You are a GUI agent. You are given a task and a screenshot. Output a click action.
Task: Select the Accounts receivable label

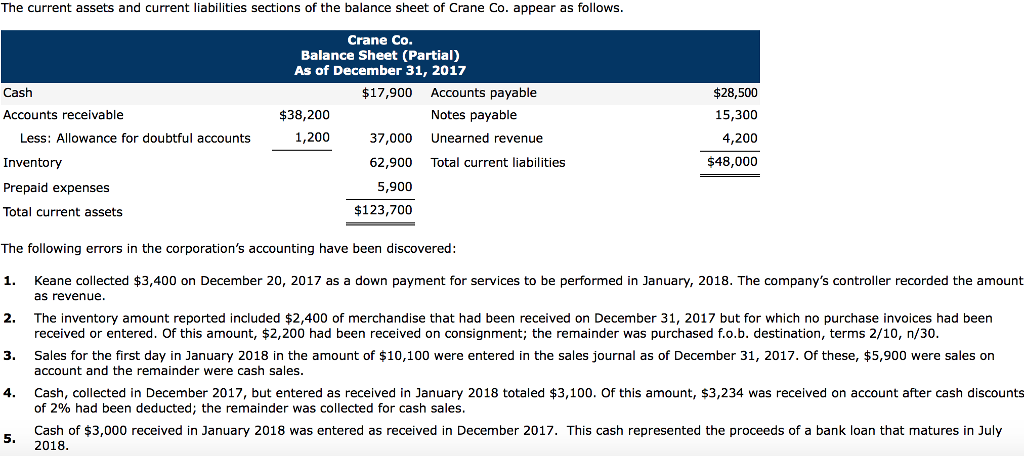tap(64, 115)
